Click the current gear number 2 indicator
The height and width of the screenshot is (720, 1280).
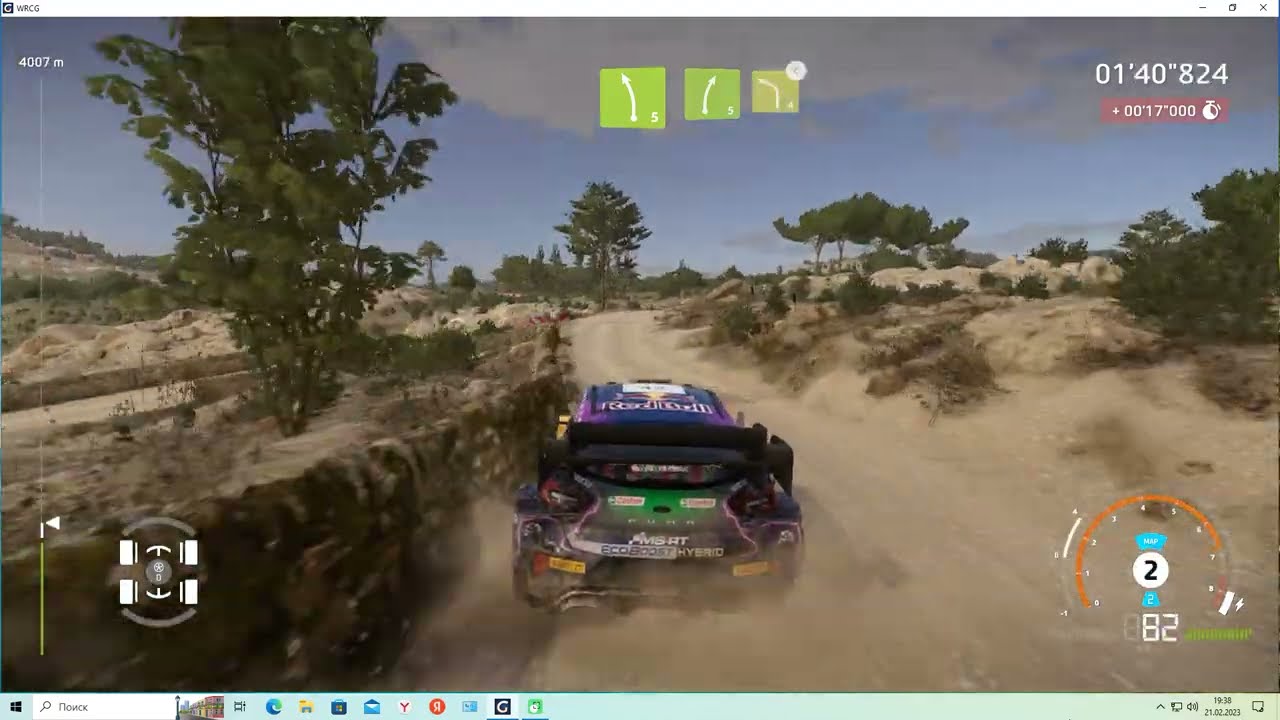coord(1150,571)
